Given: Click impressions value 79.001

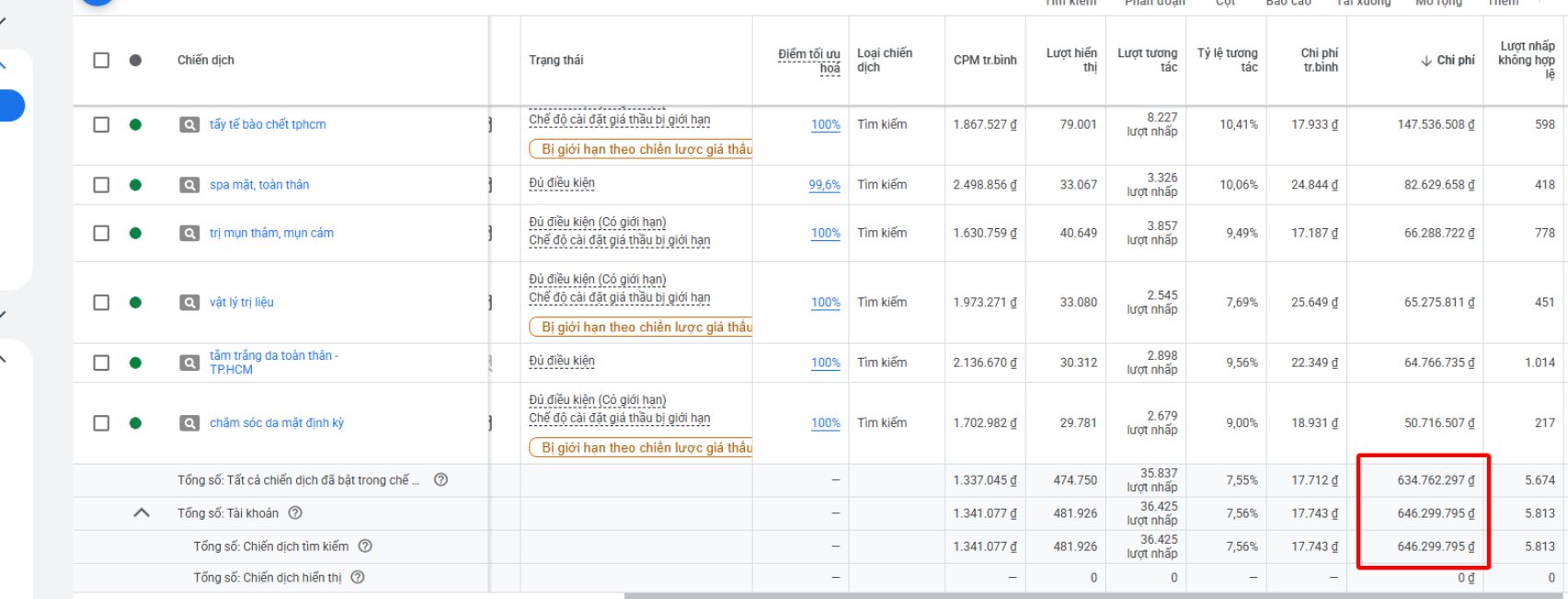Looking at the screenshot, I should [x=1079, y=124].
